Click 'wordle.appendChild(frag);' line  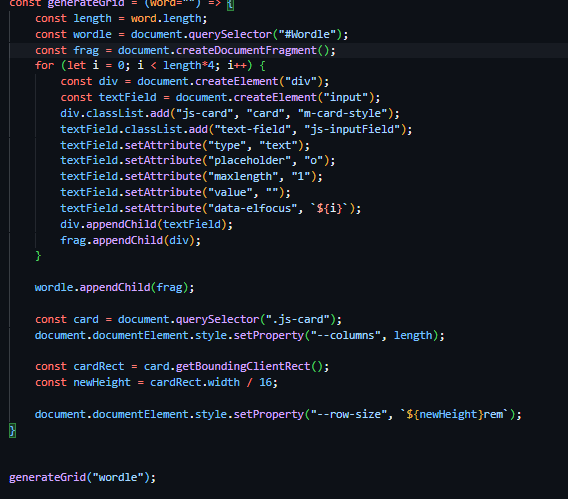[x=114, y=288]
